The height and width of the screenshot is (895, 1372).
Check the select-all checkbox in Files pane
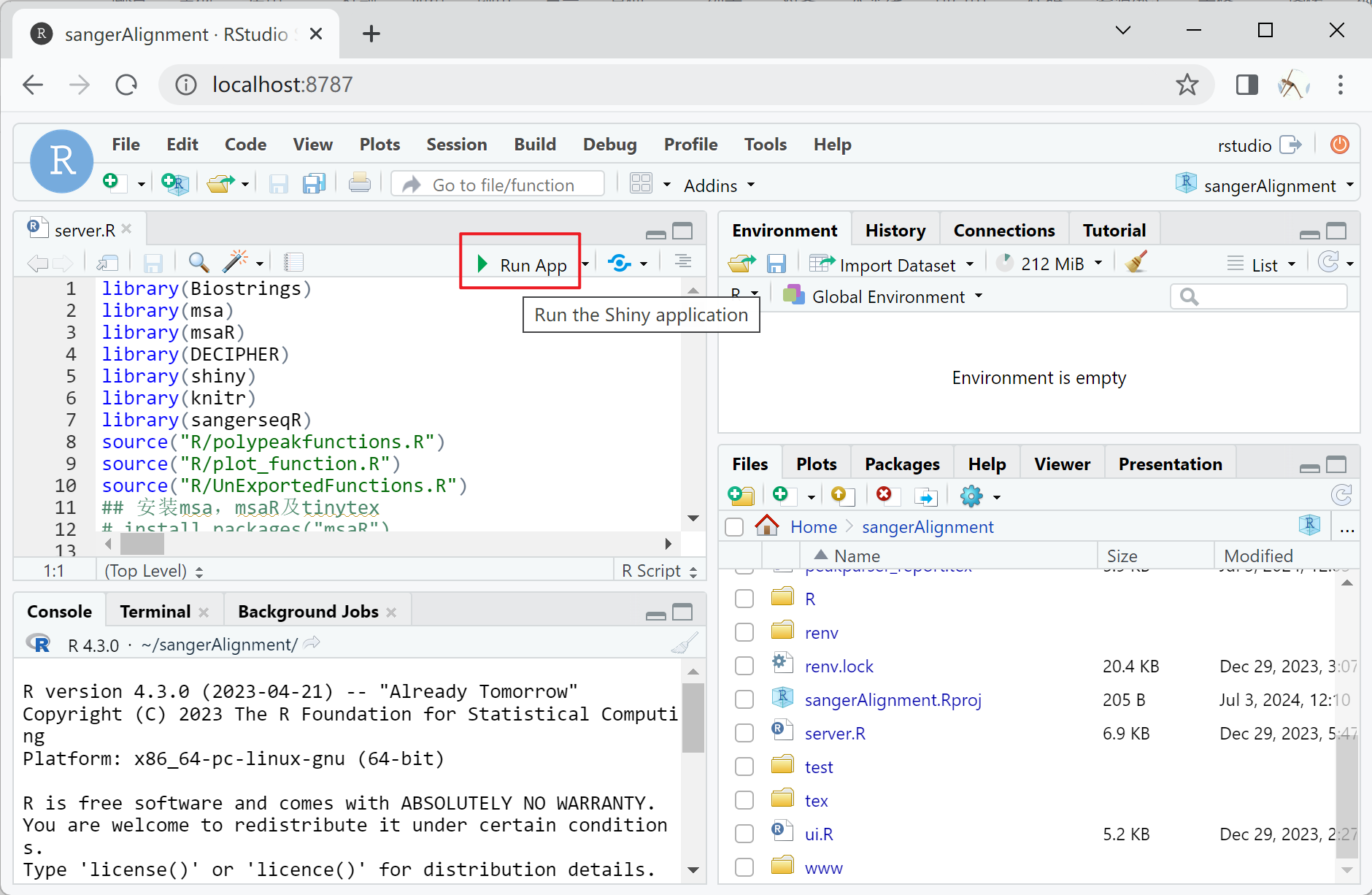point(733,526)
